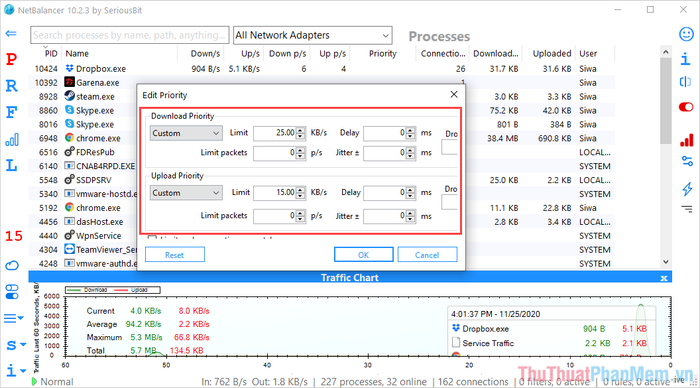Adjust the Upload Jitter spinner arrows

[410, 216]
